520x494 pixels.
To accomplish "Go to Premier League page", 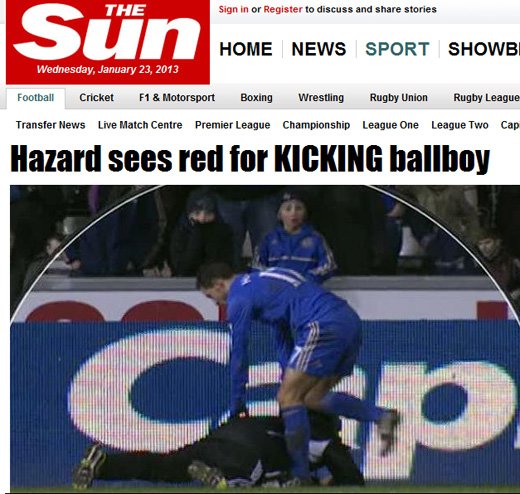I will click(233, 125).
